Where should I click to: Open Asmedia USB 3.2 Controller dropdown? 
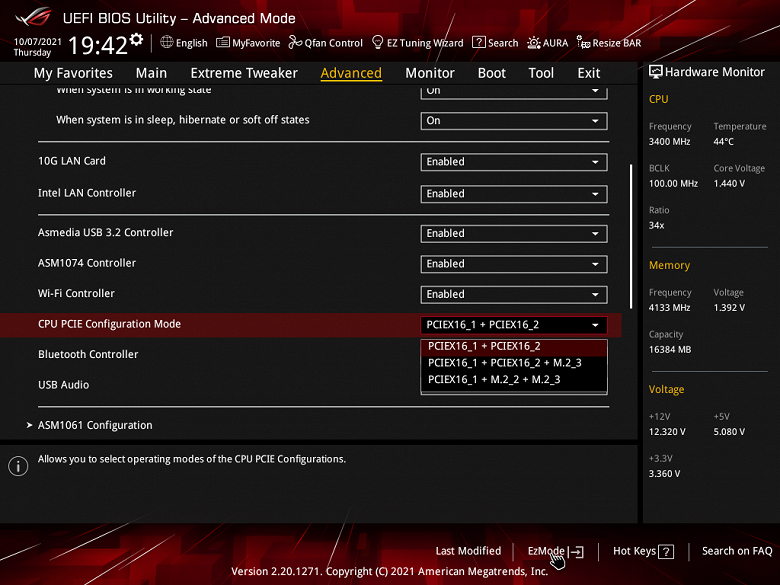pos(514,234)
